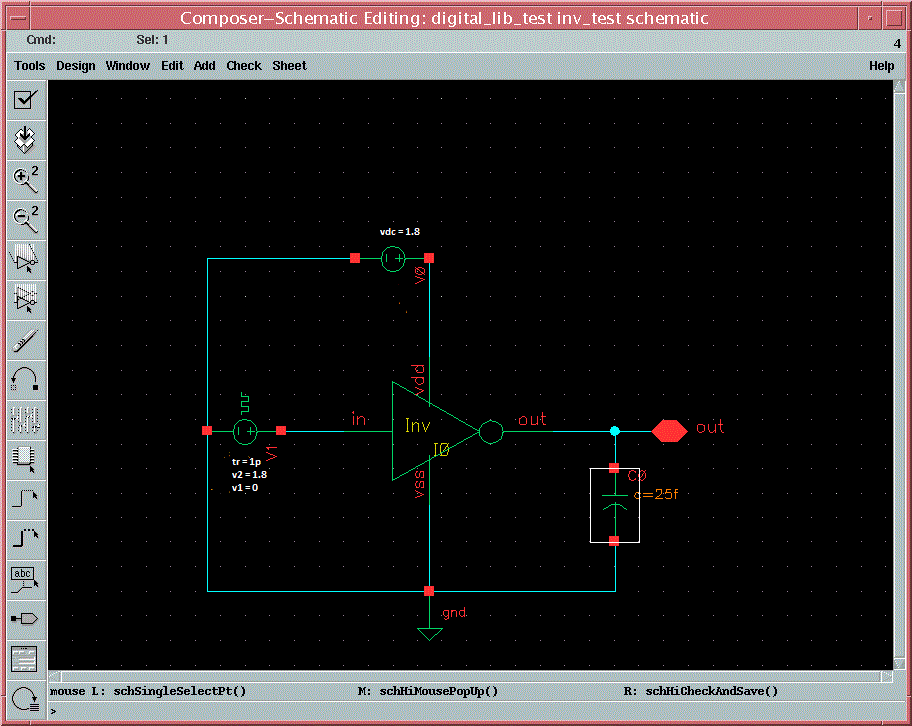Open the object Properties tool
Viewport: 912px width, 726px height.
(26, 419)
